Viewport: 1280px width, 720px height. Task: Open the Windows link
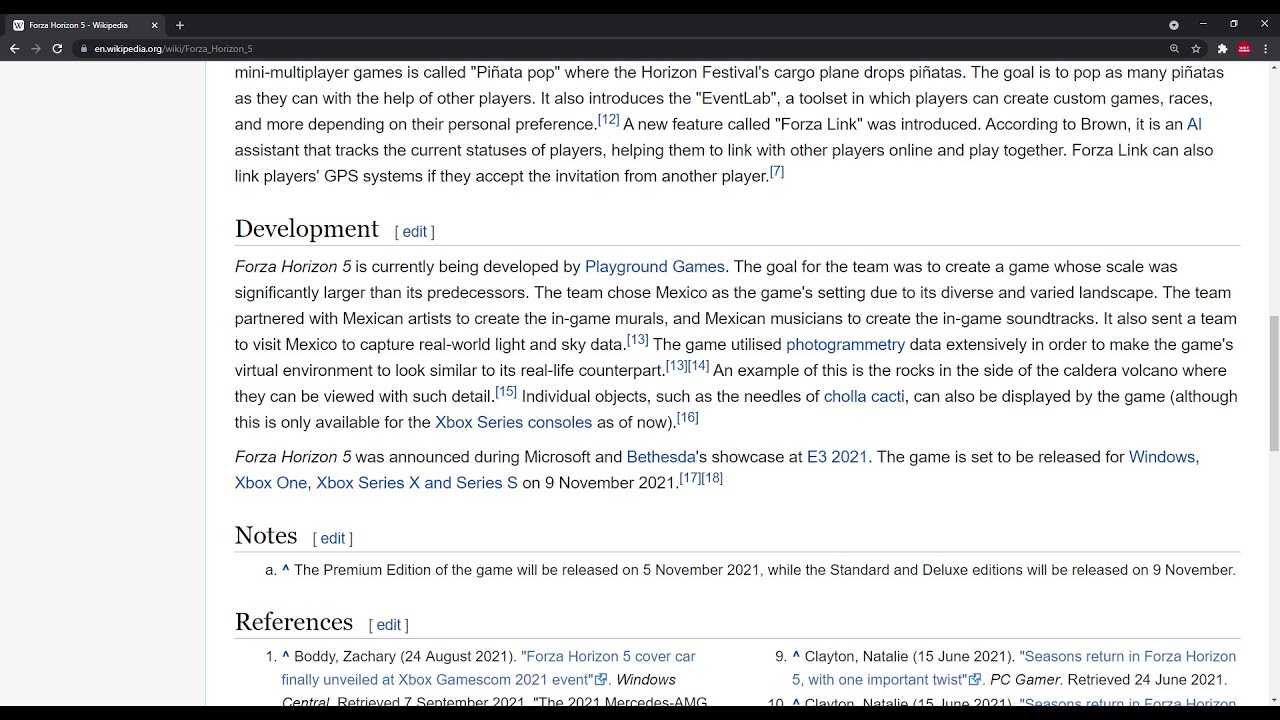1162,457
